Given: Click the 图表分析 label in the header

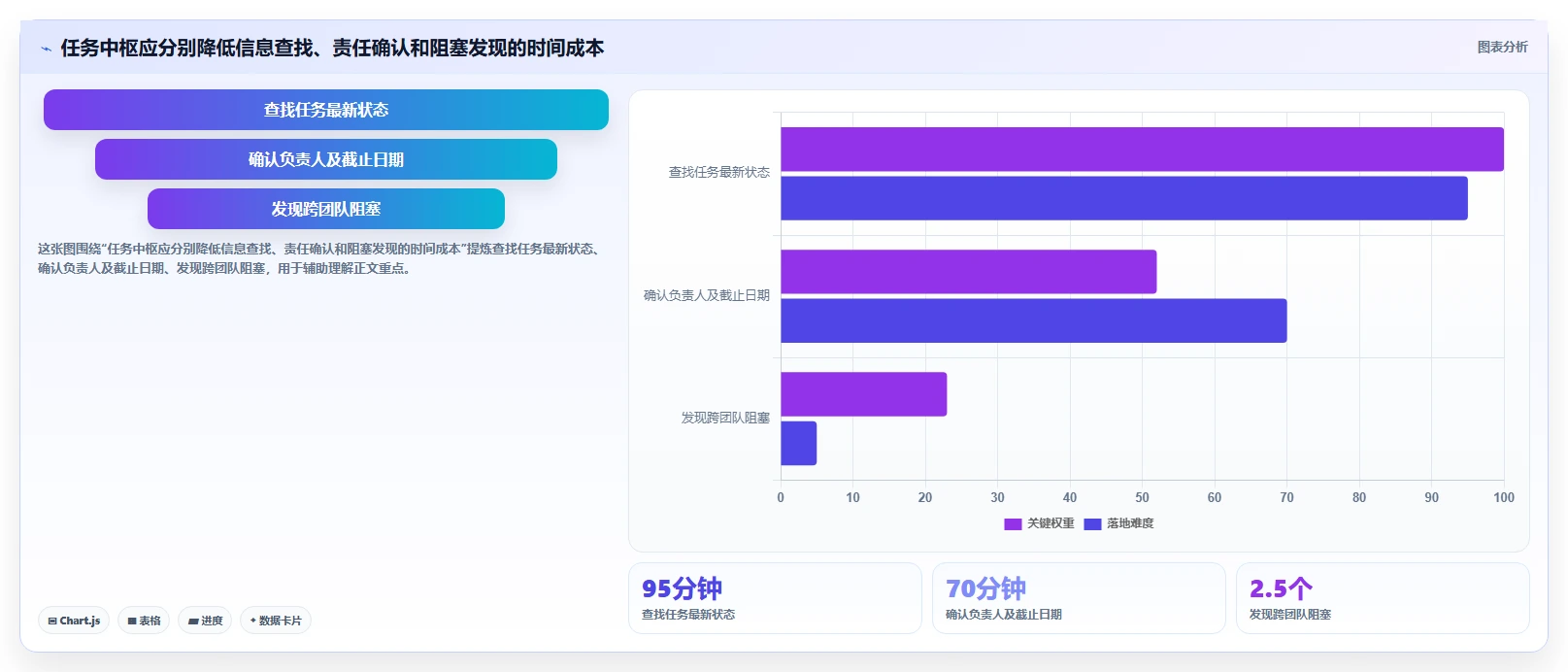Looking at the screenshot, I should [1502, 47].
